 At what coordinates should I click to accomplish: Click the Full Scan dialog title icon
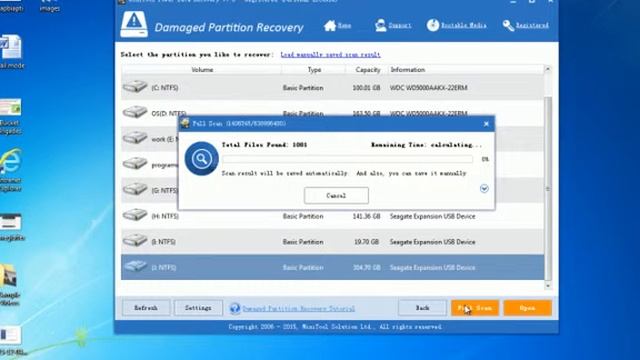(185, 123)
